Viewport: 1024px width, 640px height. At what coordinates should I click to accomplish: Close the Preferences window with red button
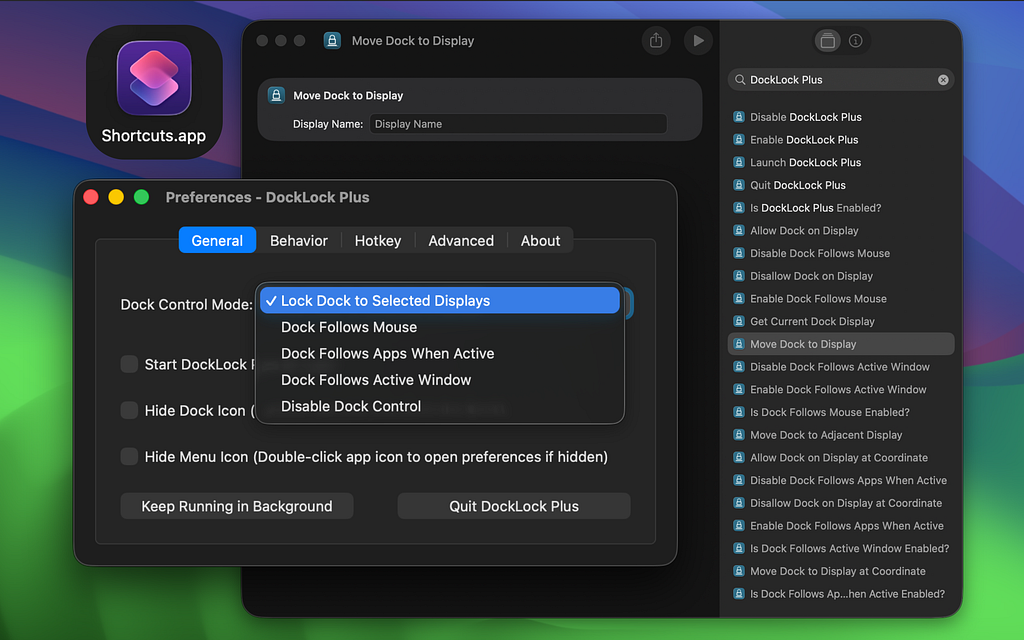pos(91,197)
